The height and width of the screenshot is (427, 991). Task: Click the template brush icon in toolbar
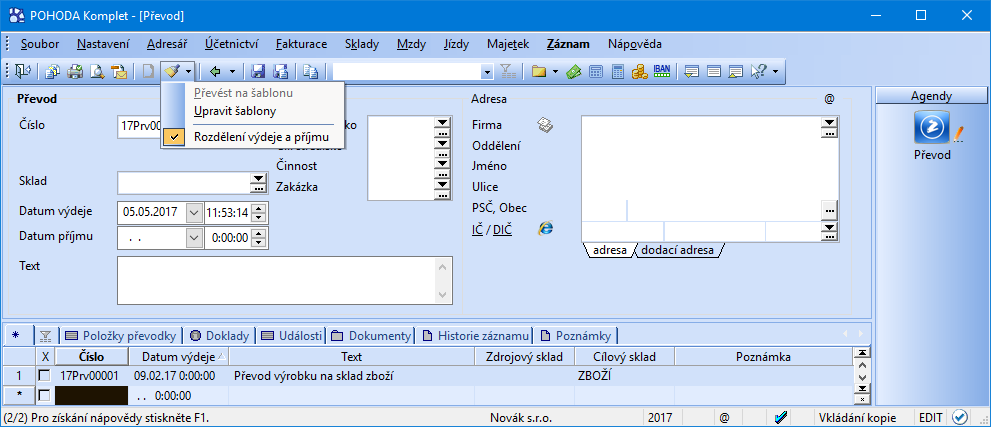point(172,71)
